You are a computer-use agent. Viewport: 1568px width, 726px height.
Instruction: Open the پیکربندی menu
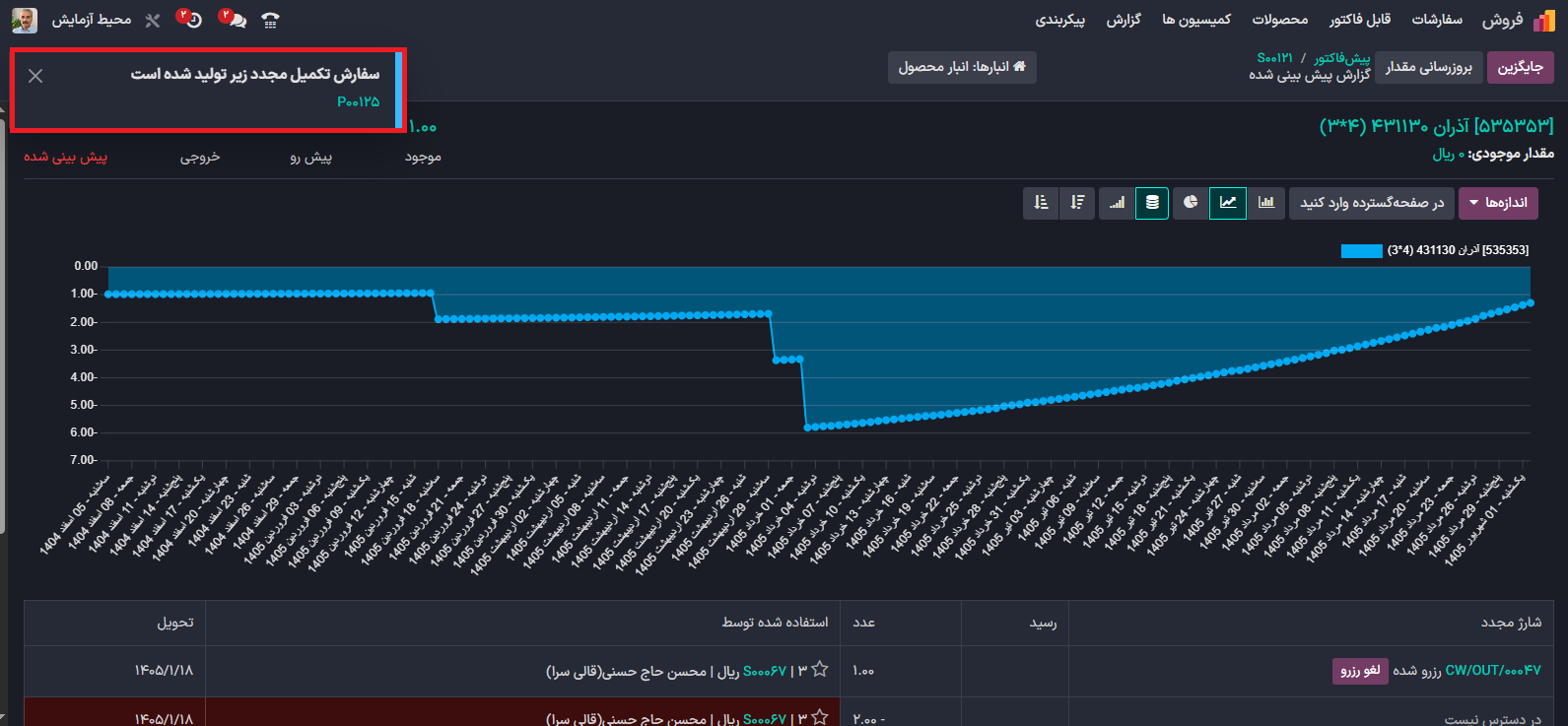[1060, 20]
